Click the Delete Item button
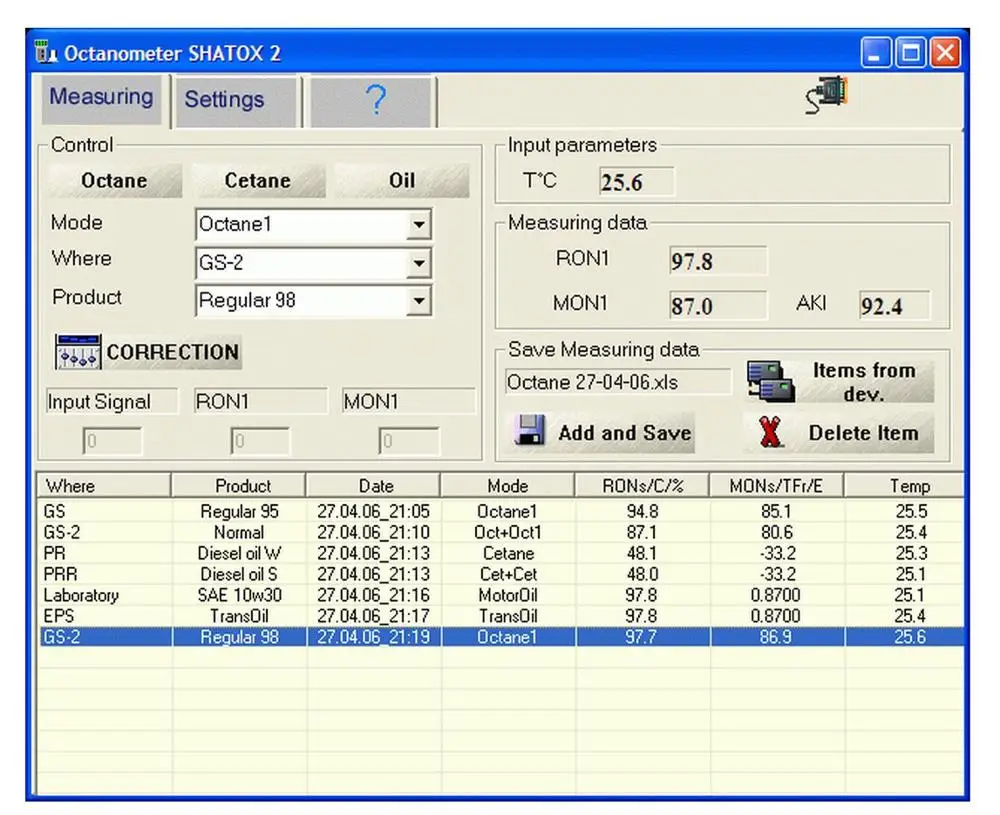Viewport: 1000px width, 815px height. (839, 433)
